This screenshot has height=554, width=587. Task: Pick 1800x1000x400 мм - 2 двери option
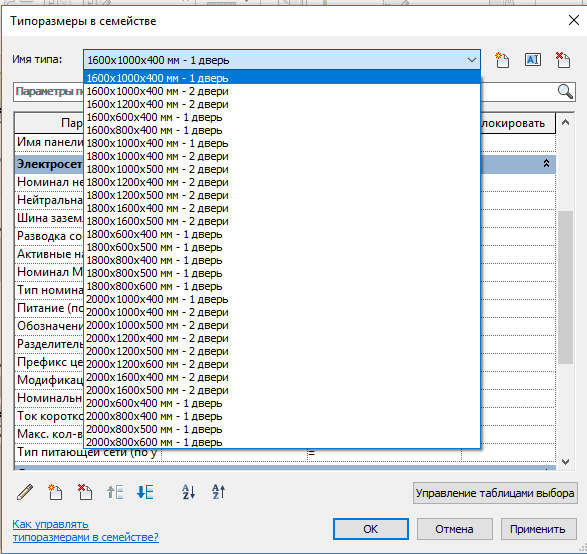coord(282,156)
